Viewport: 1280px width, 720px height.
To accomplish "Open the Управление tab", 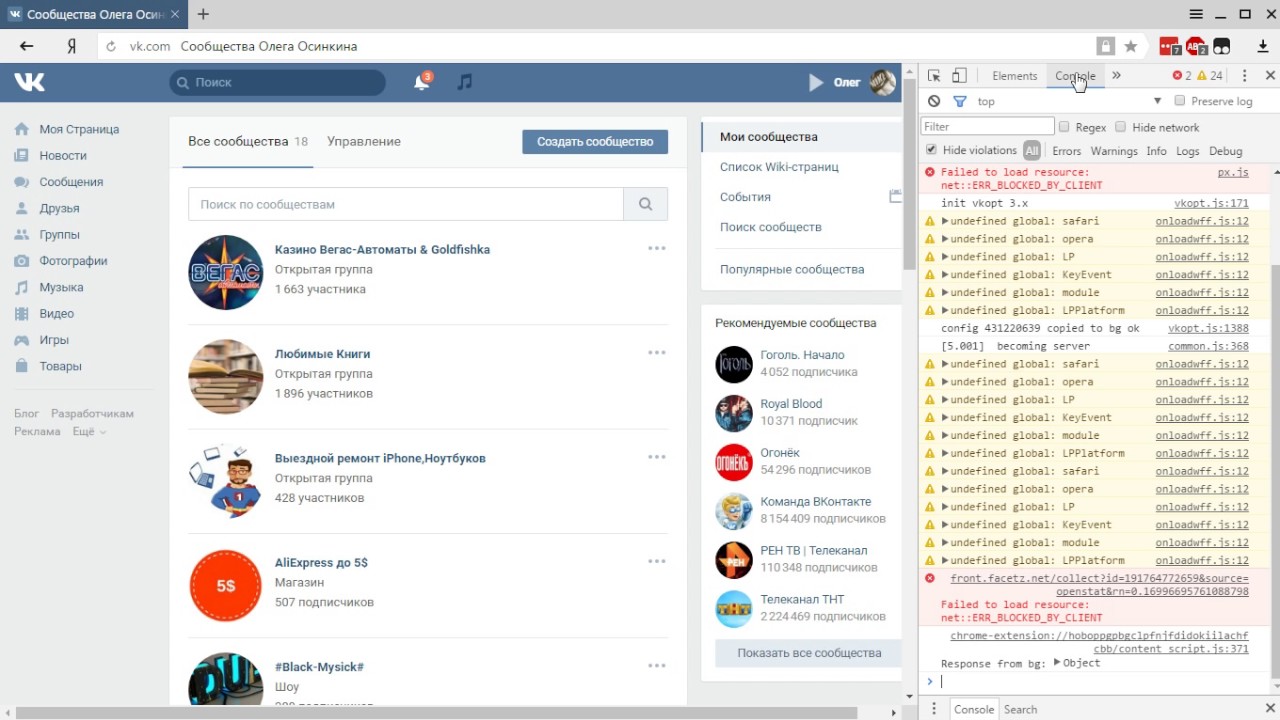I will tap(364, 141).
